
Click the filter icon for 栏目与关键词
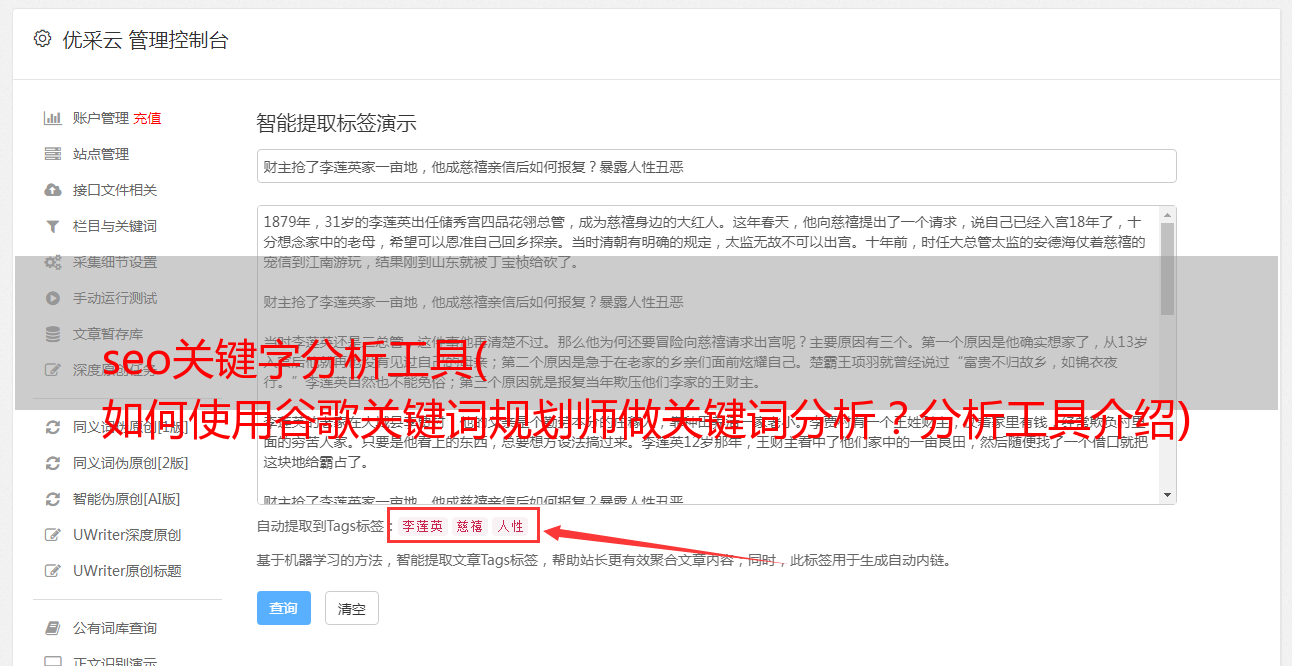(53, 226)
